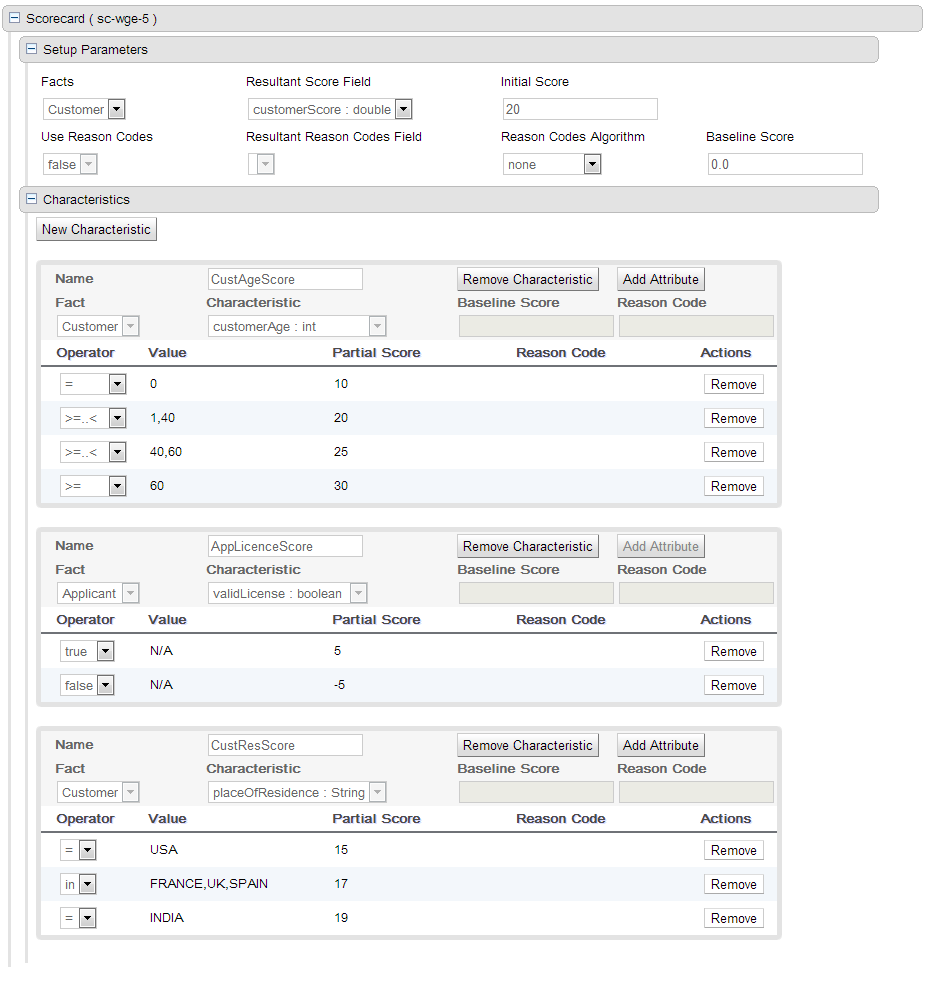The height and width of the screenshot is (983, 927).
Task: Open the Reason Codes Algorithm dropdown
Action: (x=592, y=164)
